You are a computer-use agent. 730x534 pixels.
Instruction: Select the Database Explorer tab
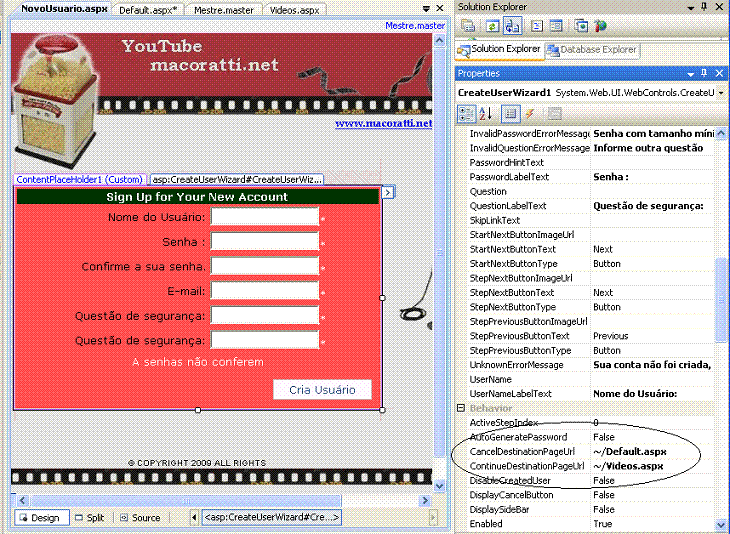pyautogui.click(x=592, y=50)
